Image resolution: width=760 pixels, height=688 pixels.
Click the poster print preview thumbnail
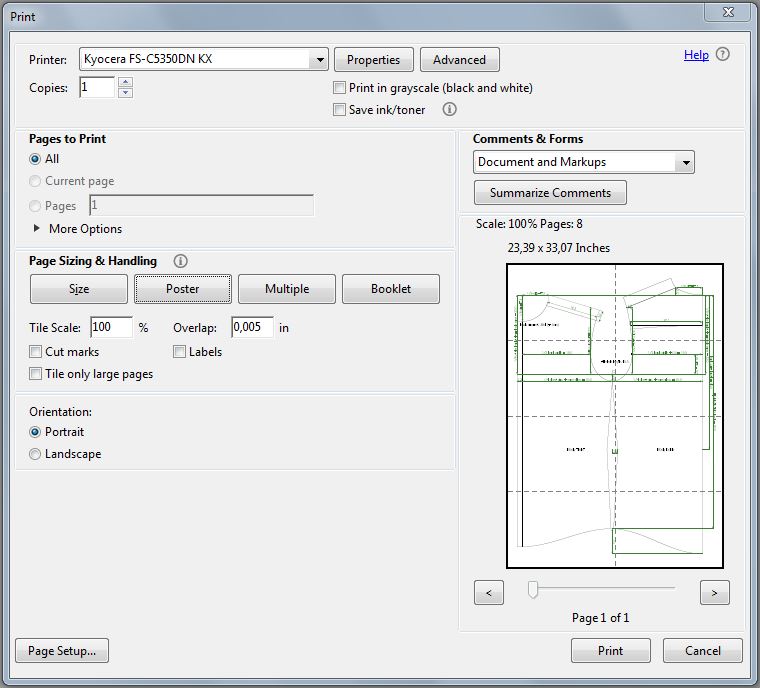point(615,416)
